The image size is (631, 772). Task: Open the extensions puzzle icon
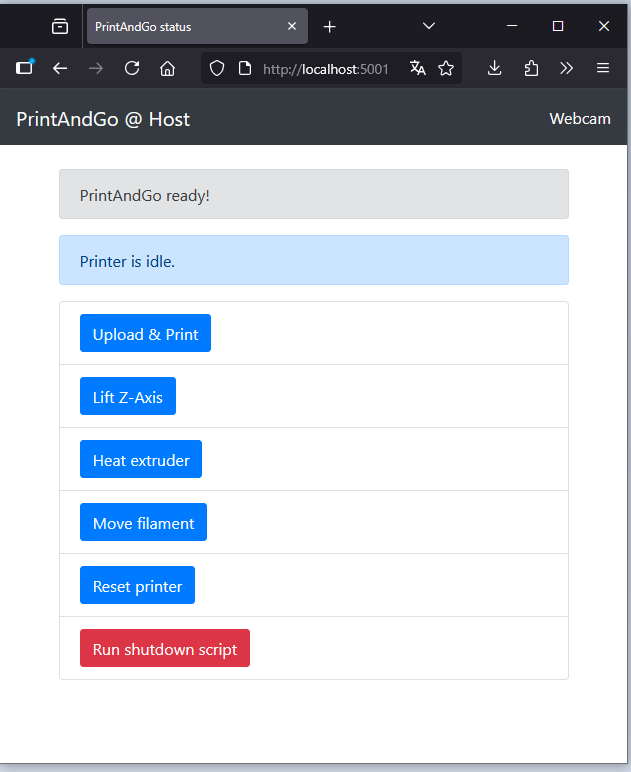pos(531,68)
